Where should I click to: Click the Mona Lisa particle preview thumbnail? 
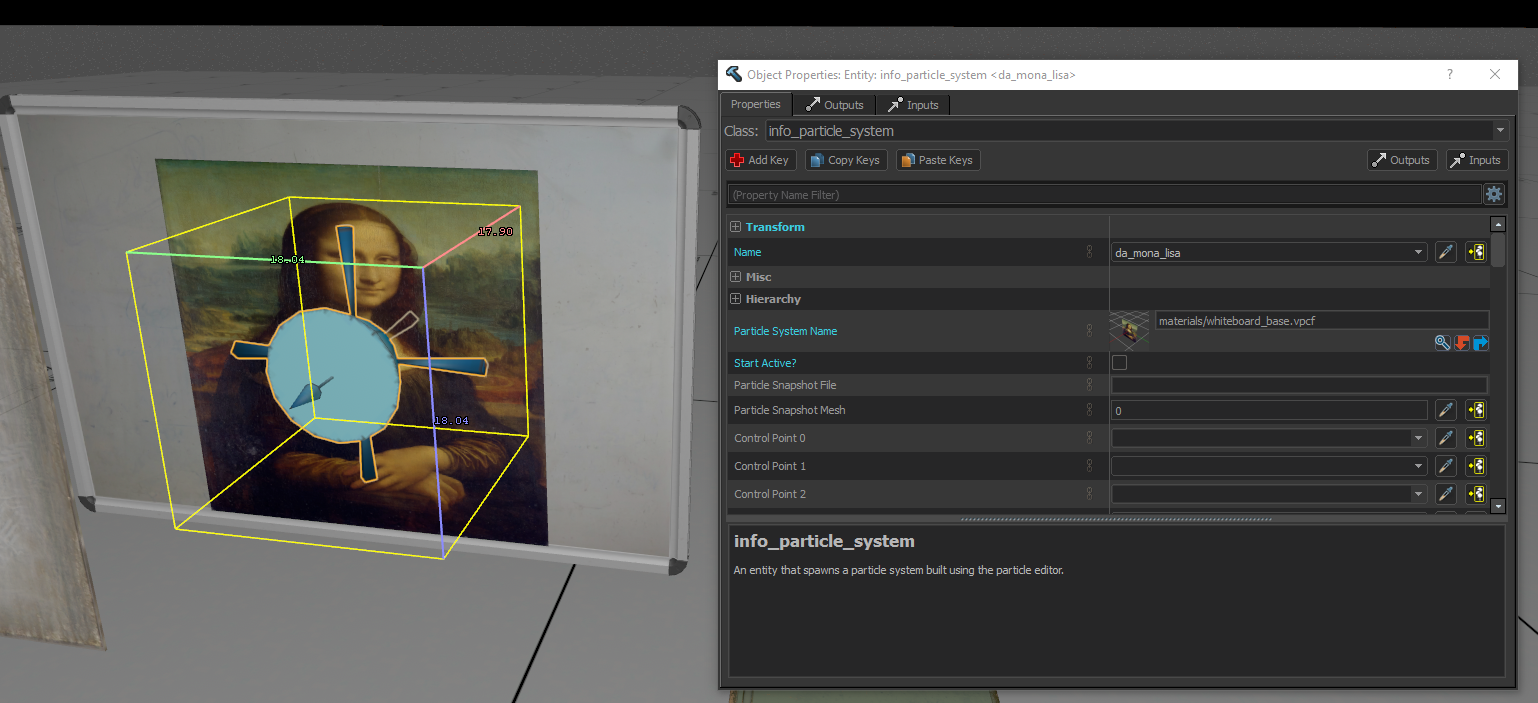click(1130, 330)
